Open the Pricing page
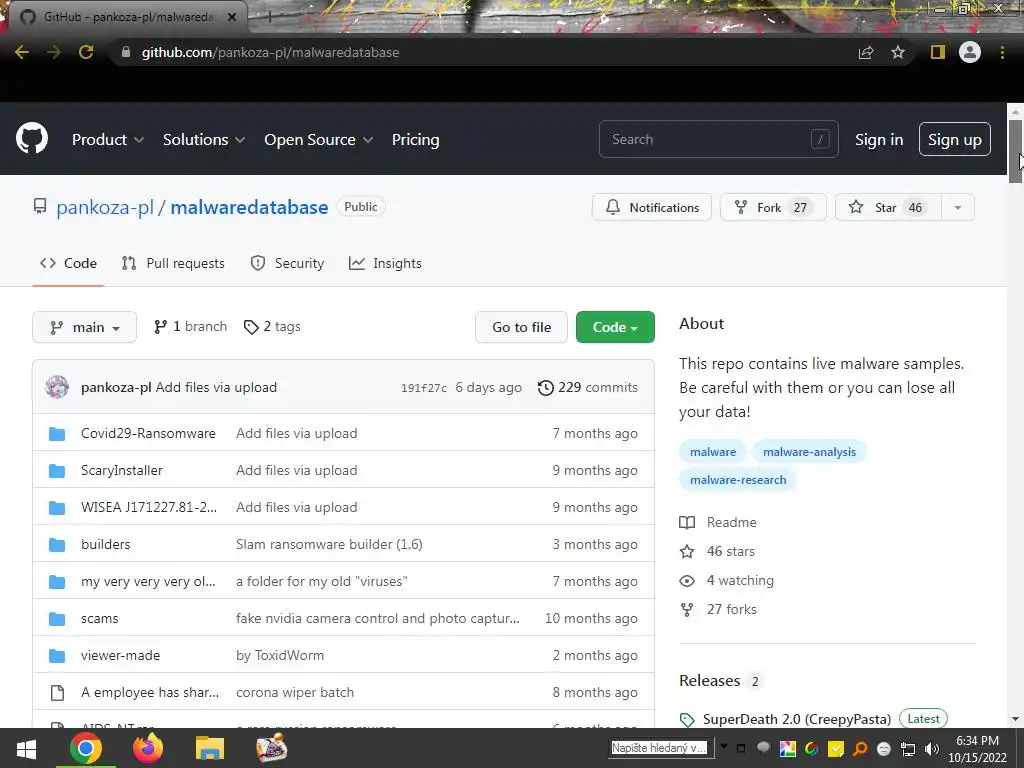The image size is (1024, 768). [415, 140]
